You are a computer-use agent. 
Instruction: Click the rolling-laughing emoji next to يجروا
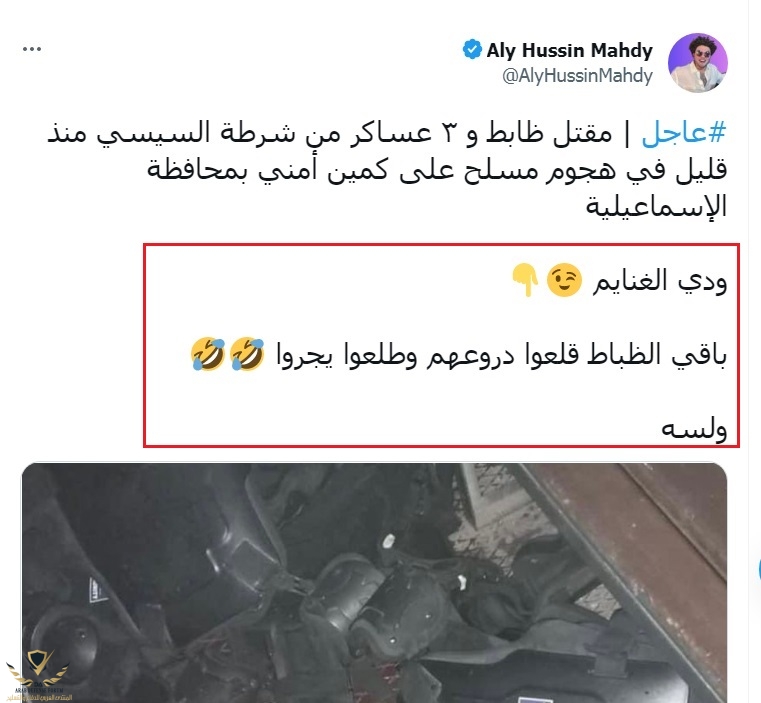coord(248,354)
